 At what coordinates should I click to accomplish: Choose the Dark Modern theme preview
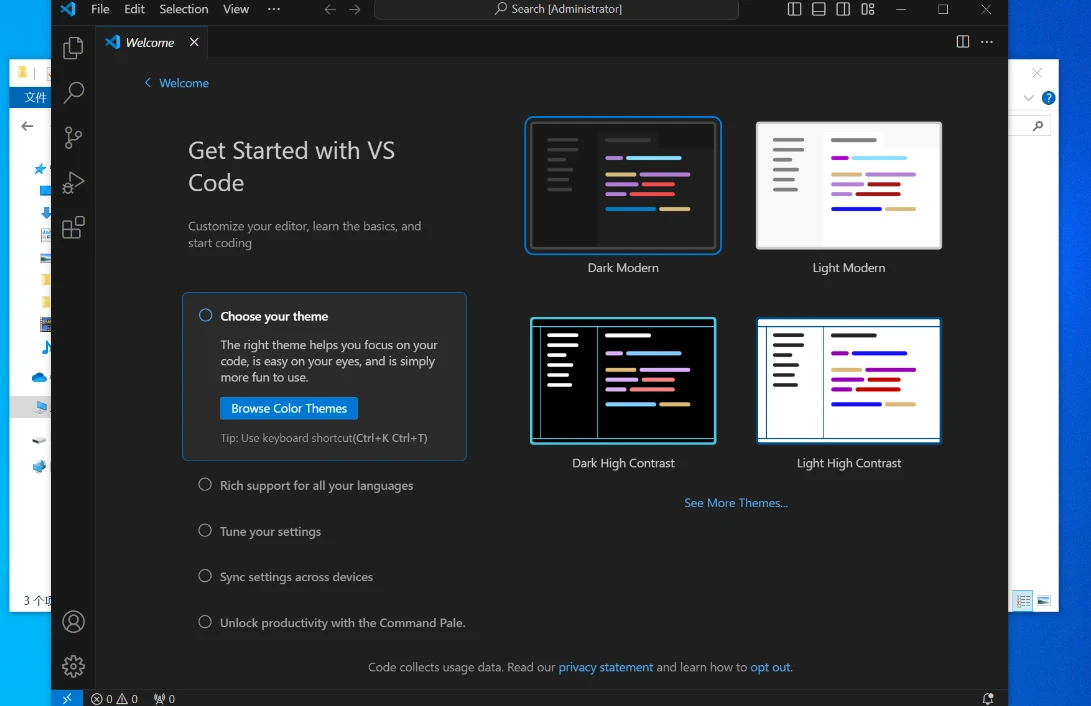click(x=623, y=186)
